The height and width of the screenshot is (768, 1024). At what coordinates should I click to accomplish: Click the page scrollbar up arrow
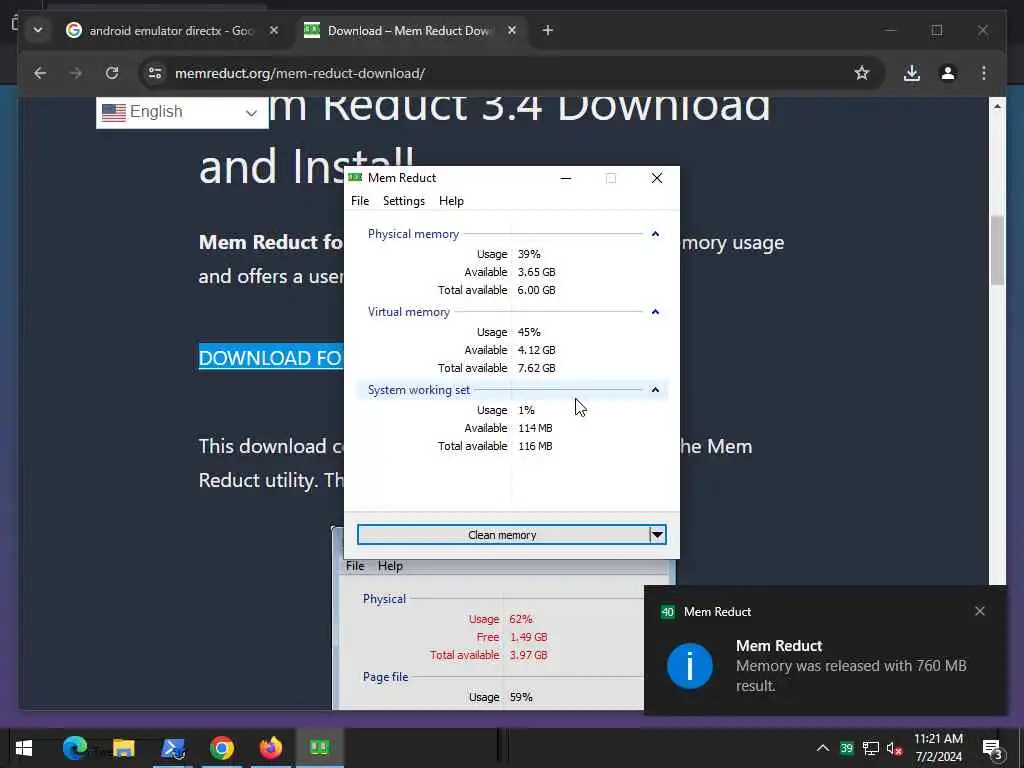997,106
